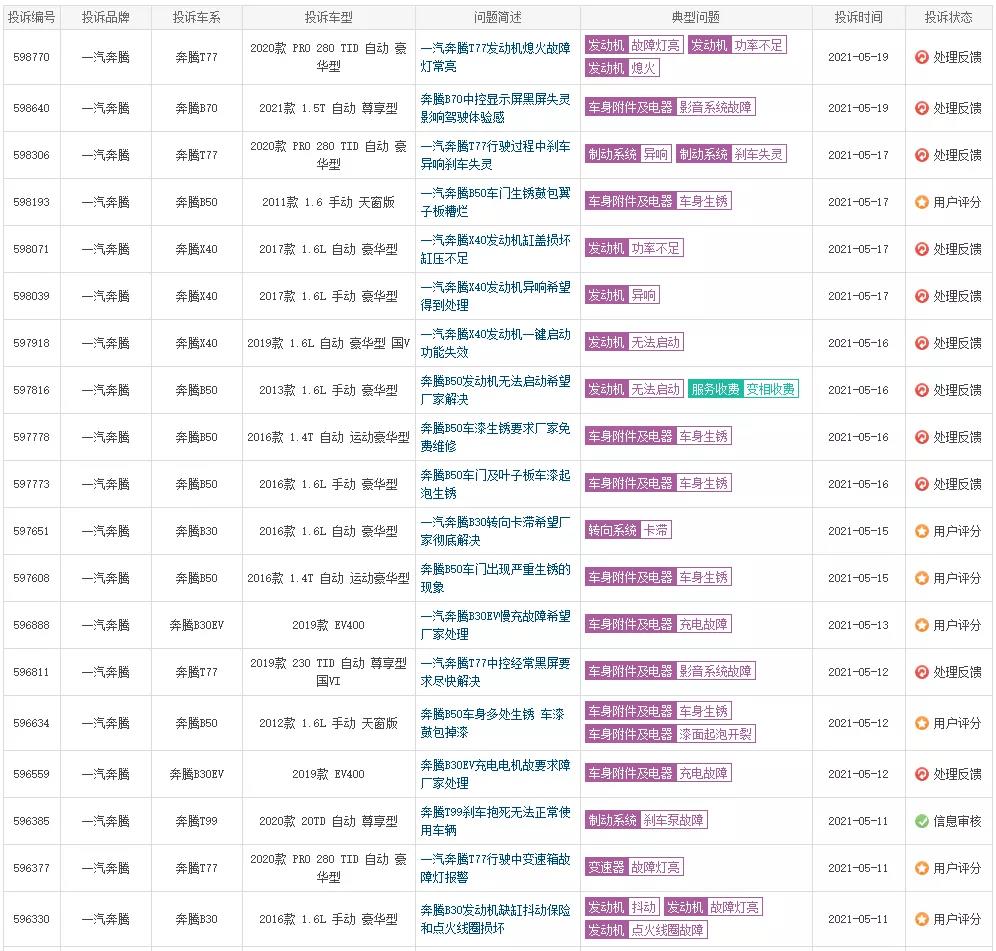Click status icon in row 596559
This screenshot has width=996, height=951.
tap(921, 774)
